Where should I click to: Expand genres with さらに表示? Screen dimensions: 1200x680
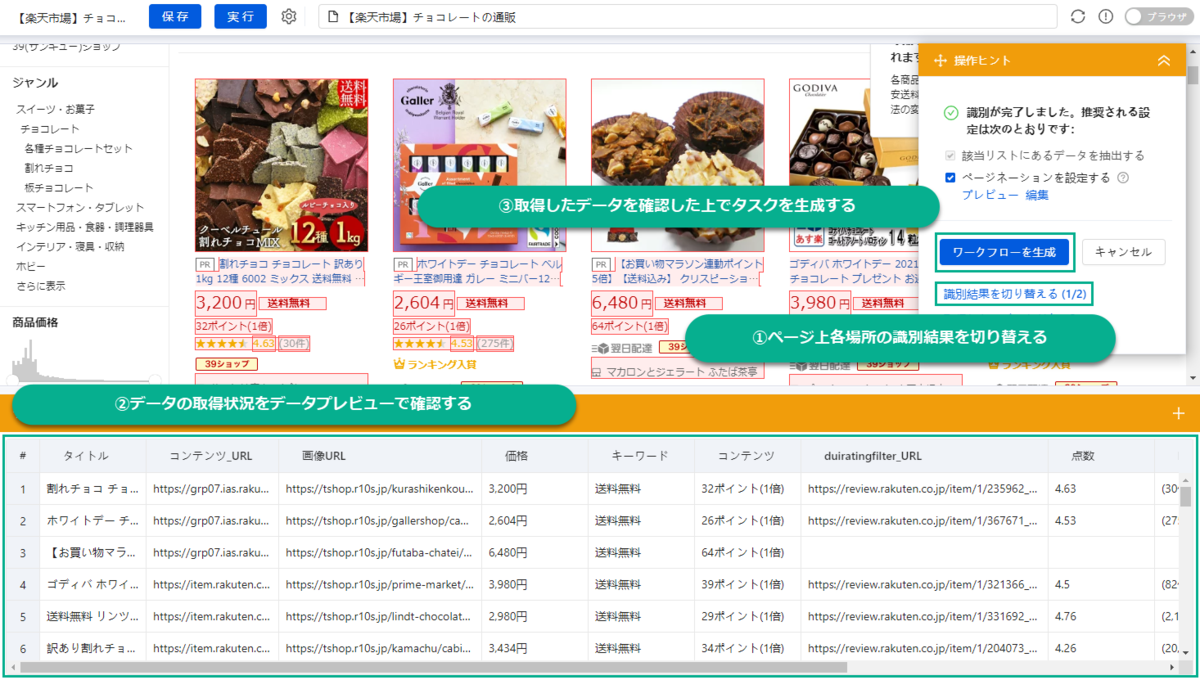coord(40,286)
